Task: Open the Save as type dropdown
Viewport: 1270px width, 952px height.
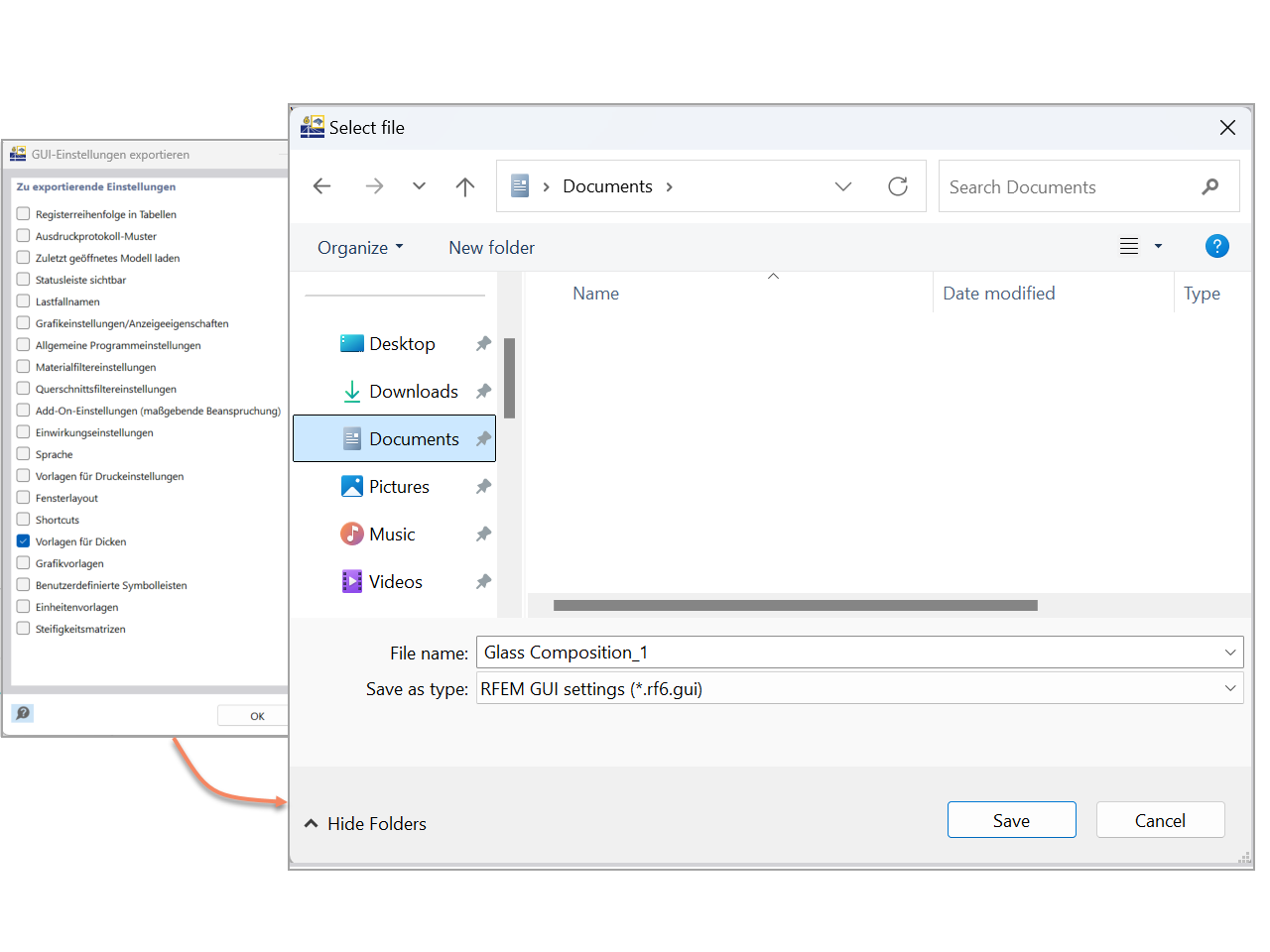Action: coord(1229,687)
